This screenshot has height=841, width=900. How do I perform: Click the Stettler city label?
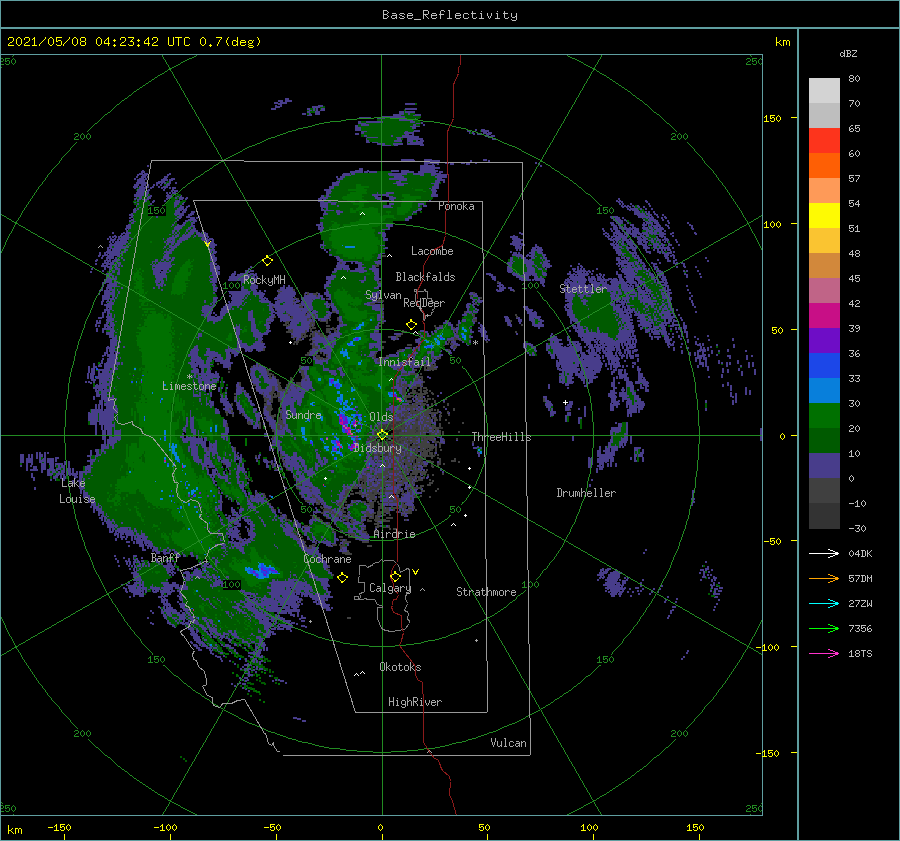(x=583, y=289)
